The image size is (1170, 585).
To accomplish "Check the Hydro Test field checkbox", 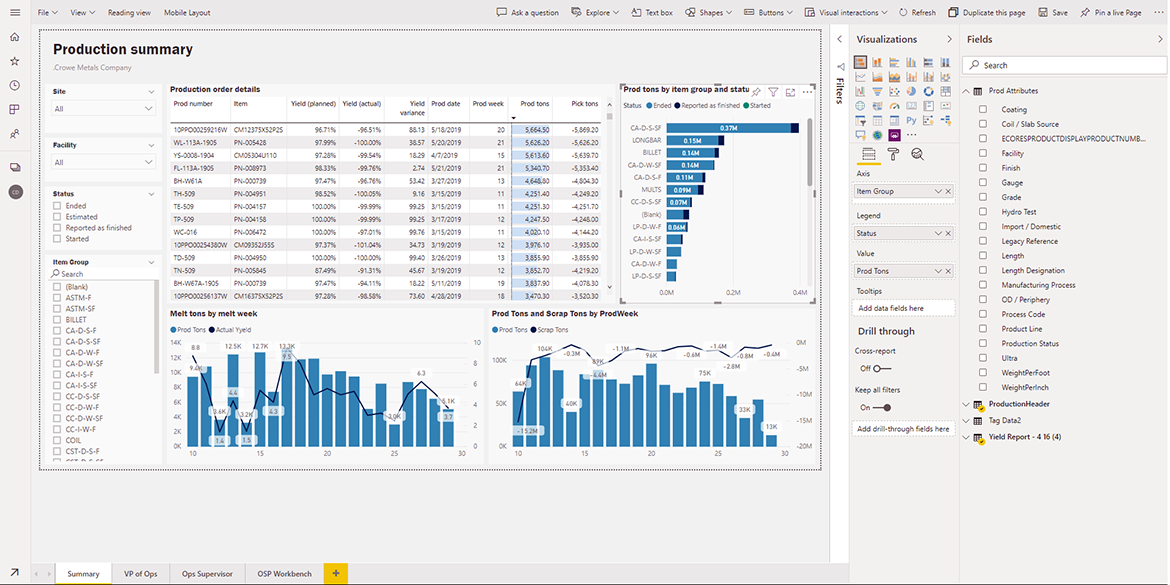I will pyautogui.click(x=983, y=212).
